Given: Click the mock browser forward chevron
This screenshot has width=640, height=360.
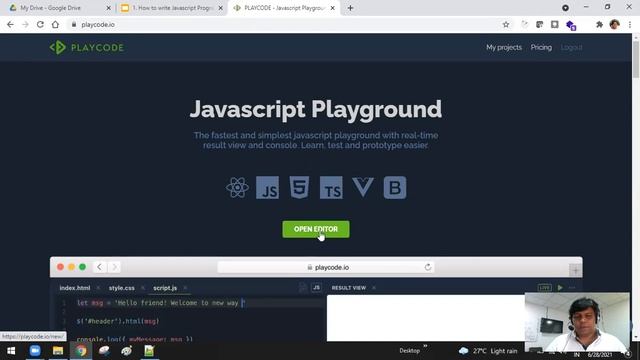Looking at the screenshot, I should [114, 267].
